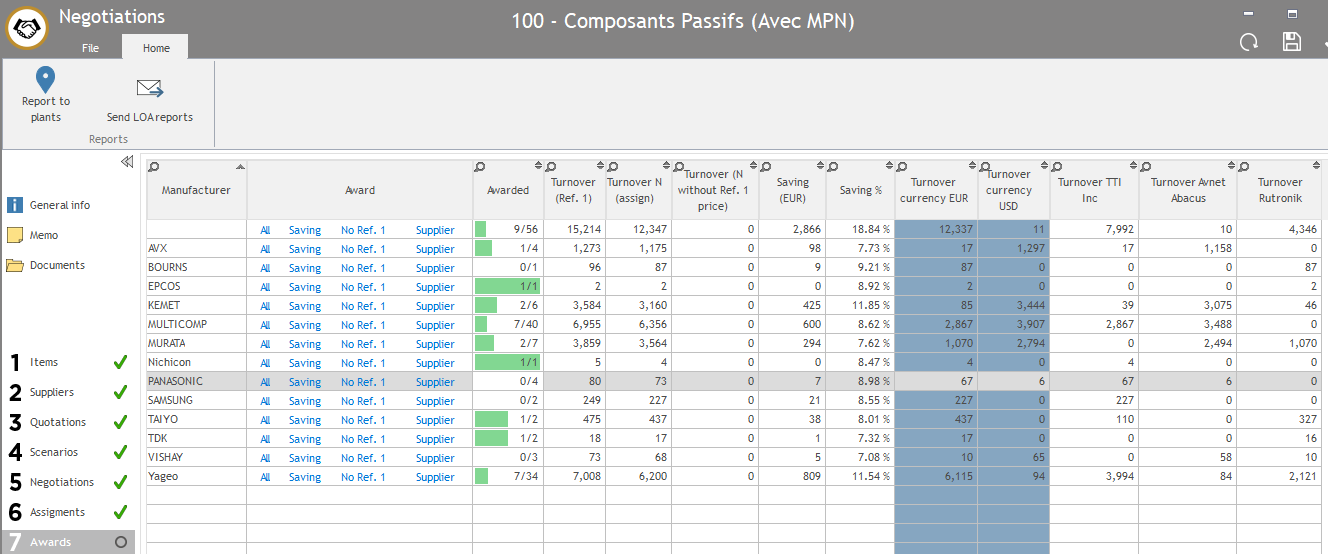Screen dimensions: 1328x554
Task: Click the Supplier link for MURATA
Action: [x=435, y=344]
